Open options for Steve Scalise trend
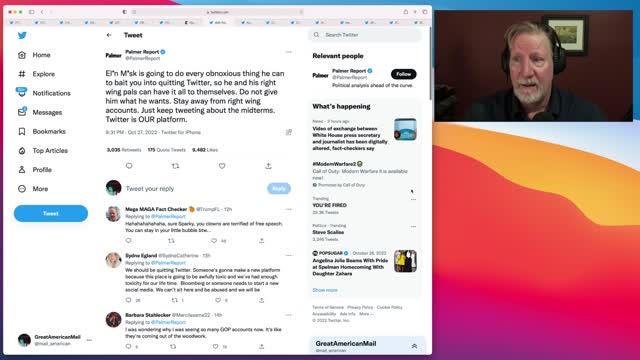This screenshot has height=360, width=640. click(413, 227)
